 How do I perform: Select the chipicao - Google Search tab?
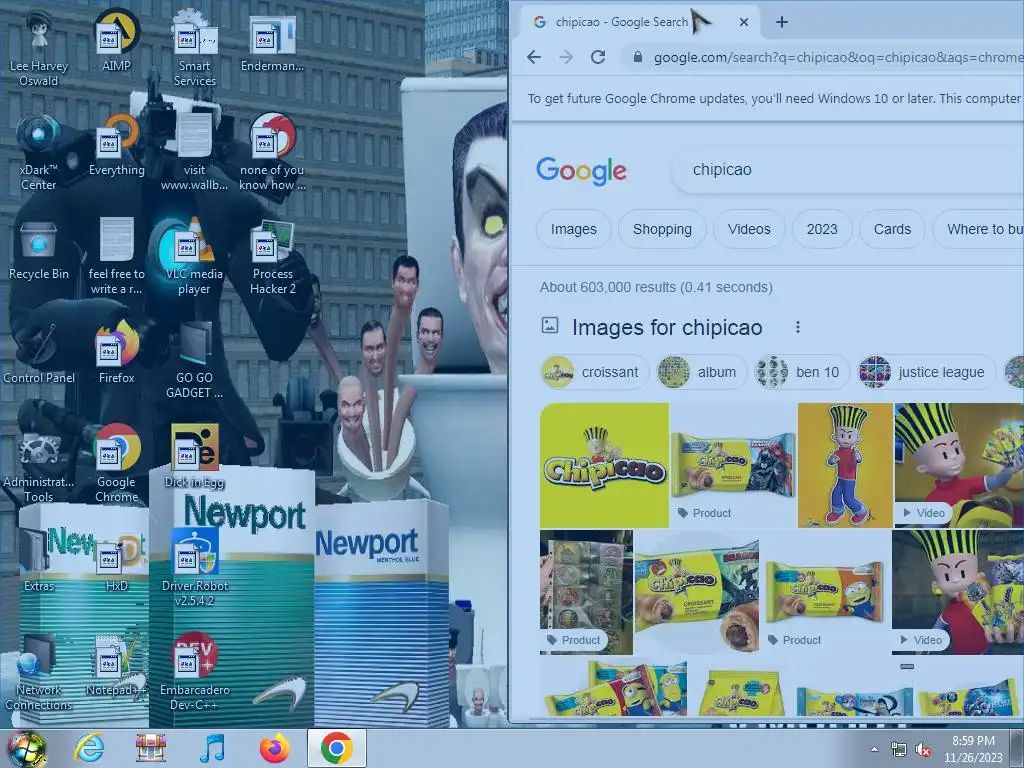click(x=637, y=22)
